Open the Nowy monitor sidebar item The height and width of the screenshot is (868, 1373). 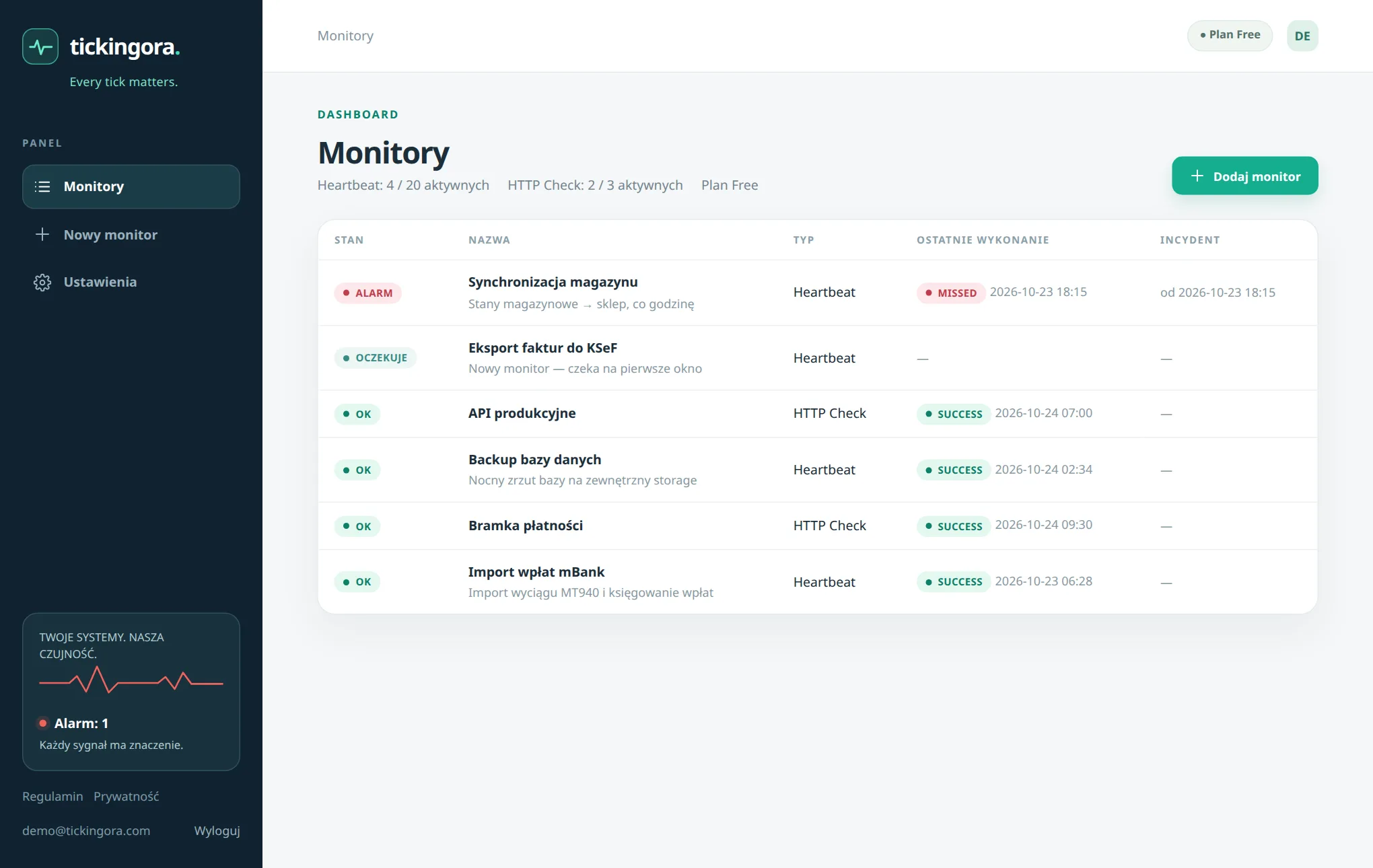(131, 234)
